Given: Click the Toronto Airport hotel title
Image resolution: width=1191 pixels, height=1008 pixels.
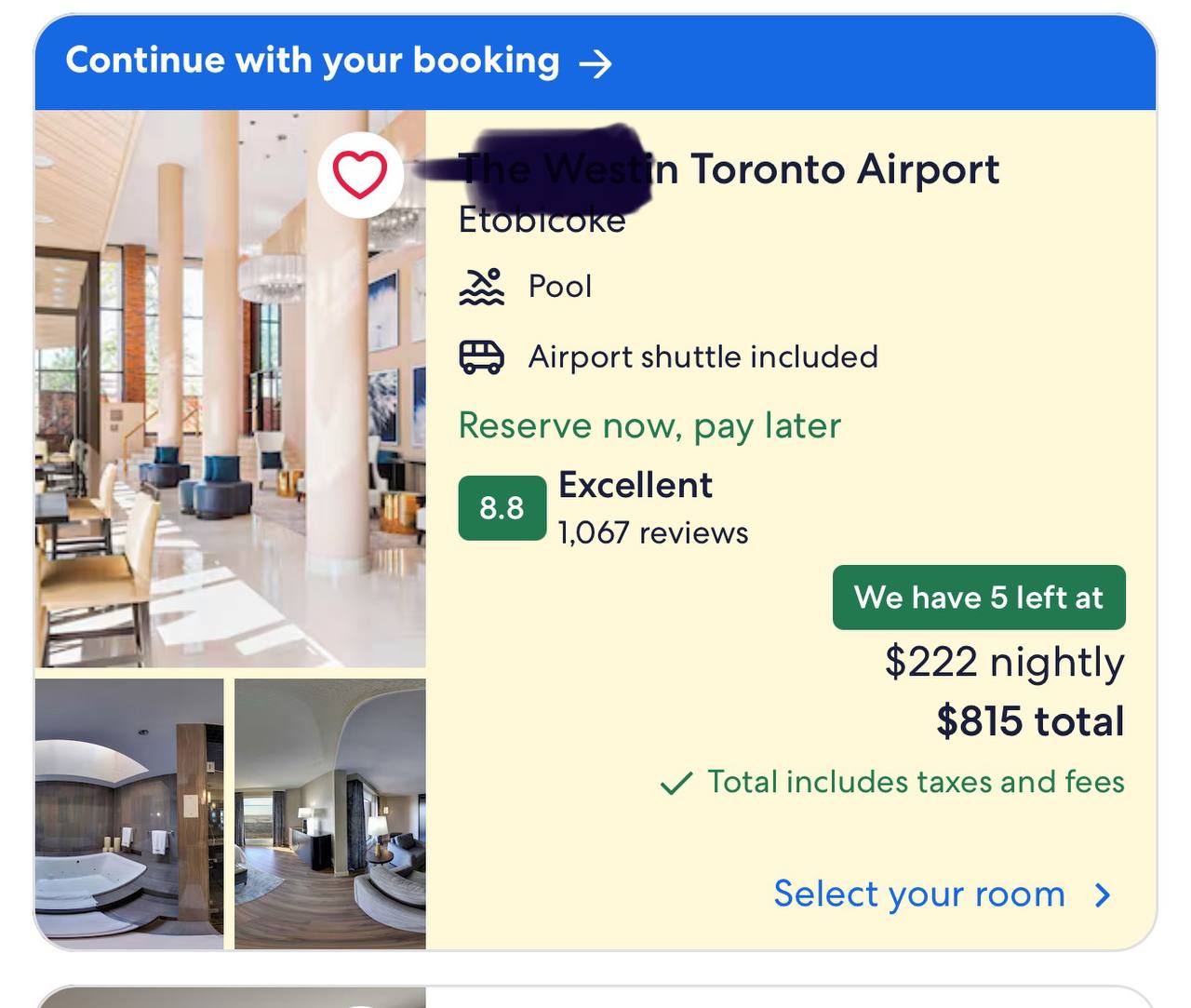Looking at the screenshot, I should [843, 169].
